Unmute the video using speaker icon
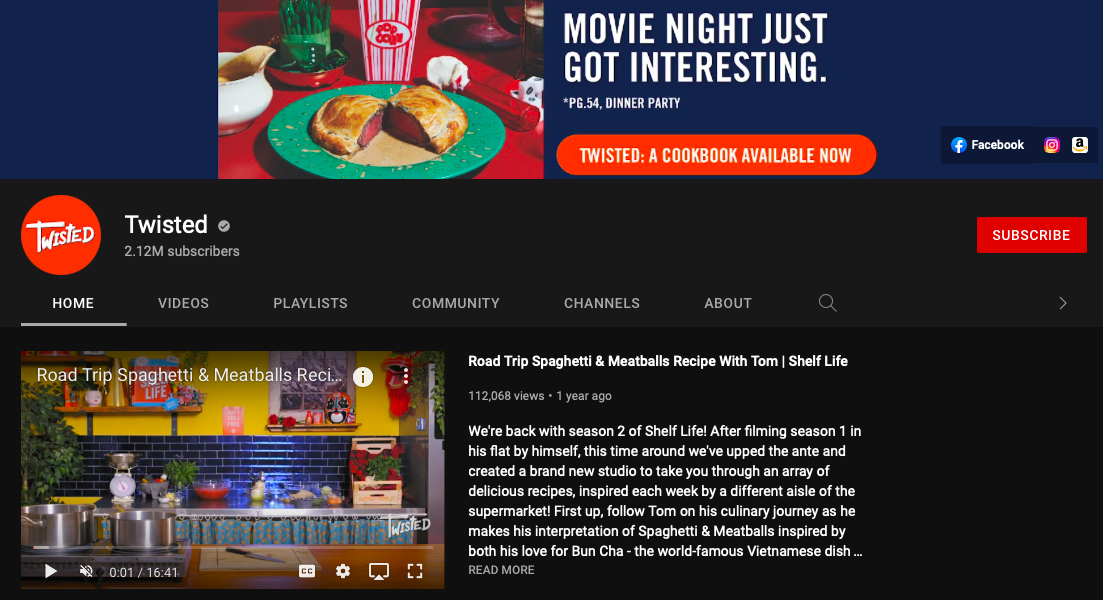Image resolution: width=1103 pixels, height=600 pixels. tap(86, 571)
